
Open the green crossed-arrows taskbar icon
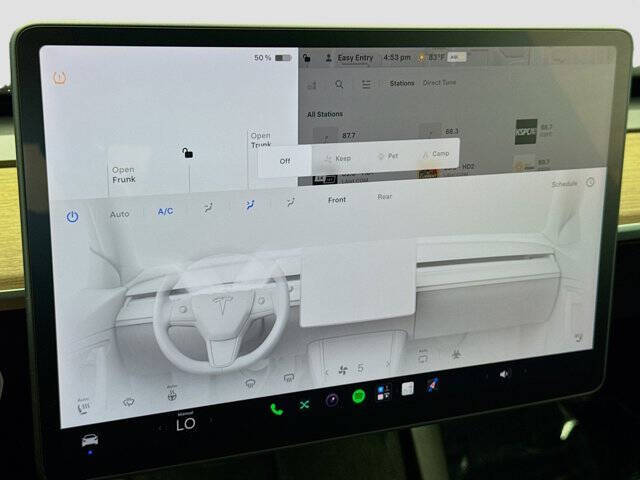click(x=304, y=405)
